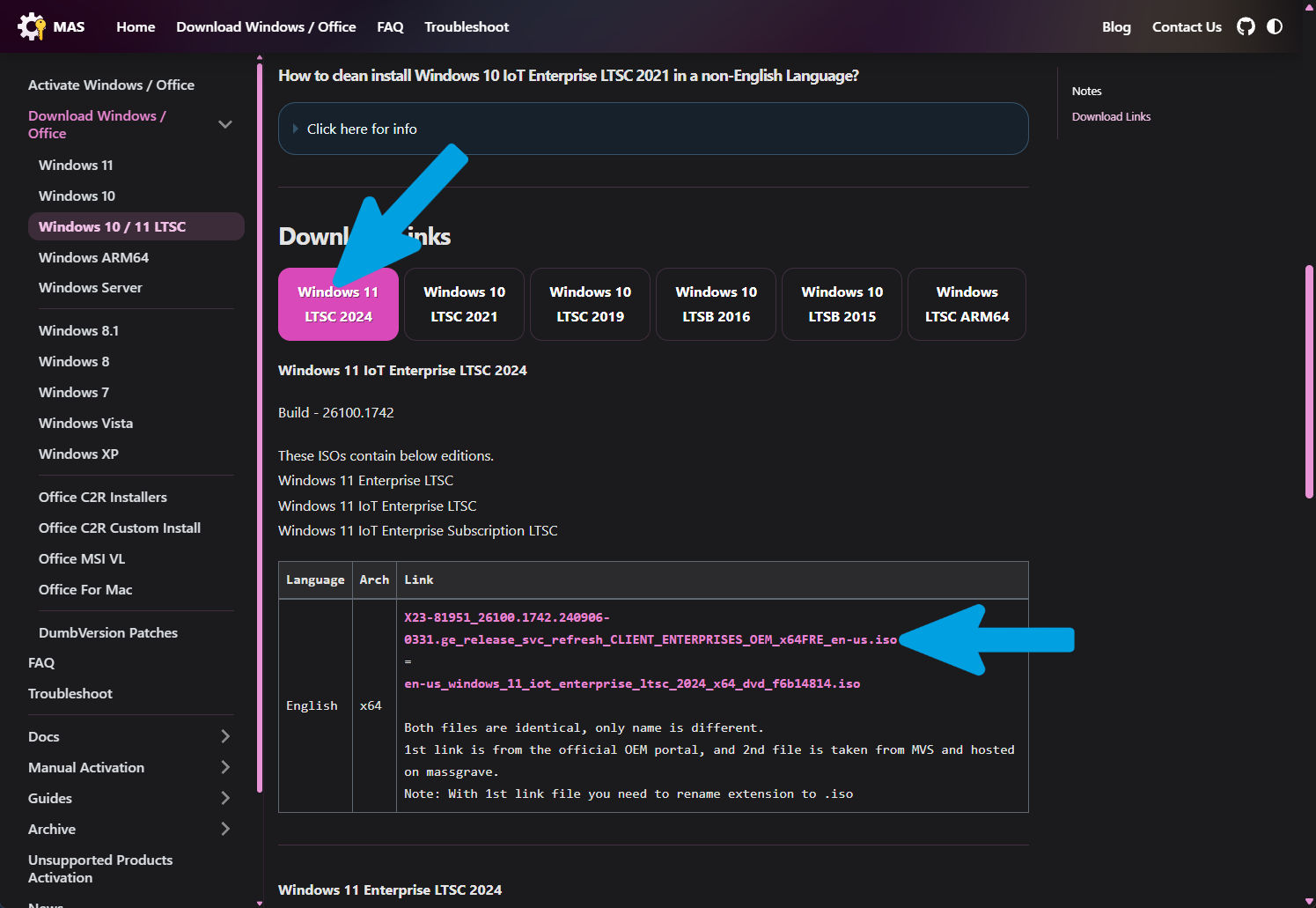Expand the Docs sidebar category

225,736
